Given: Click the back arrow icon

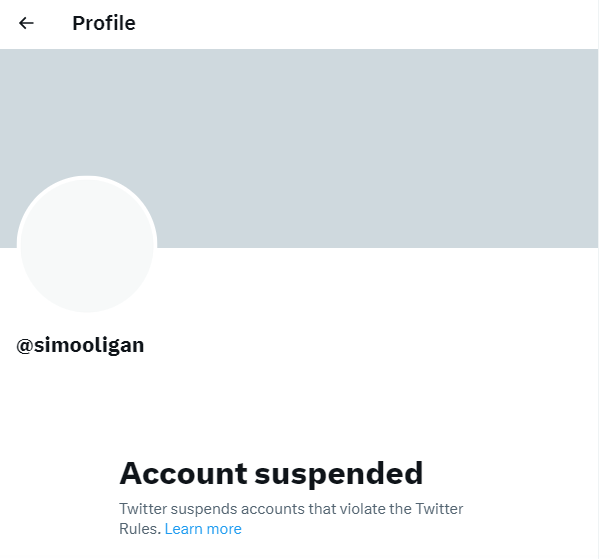Looking at the screenshot, I should [27, 23].
